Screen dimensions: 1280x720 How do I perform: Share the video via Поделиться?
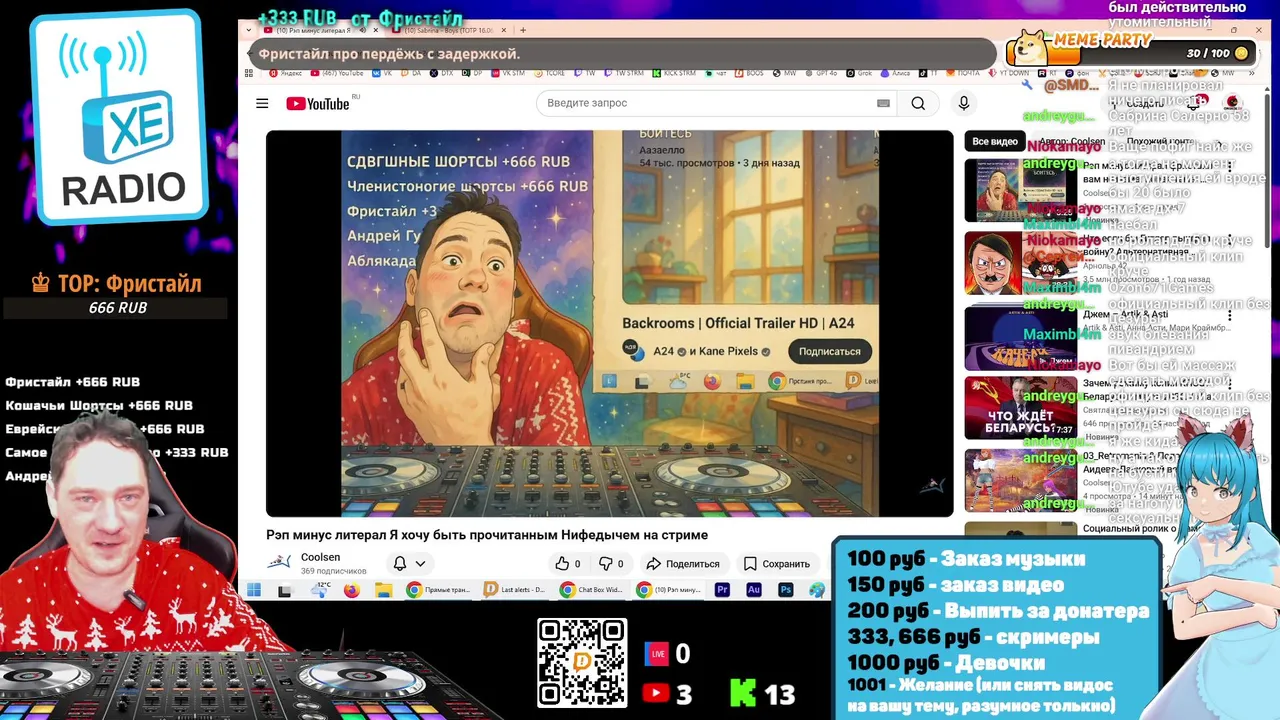point(683,564)
